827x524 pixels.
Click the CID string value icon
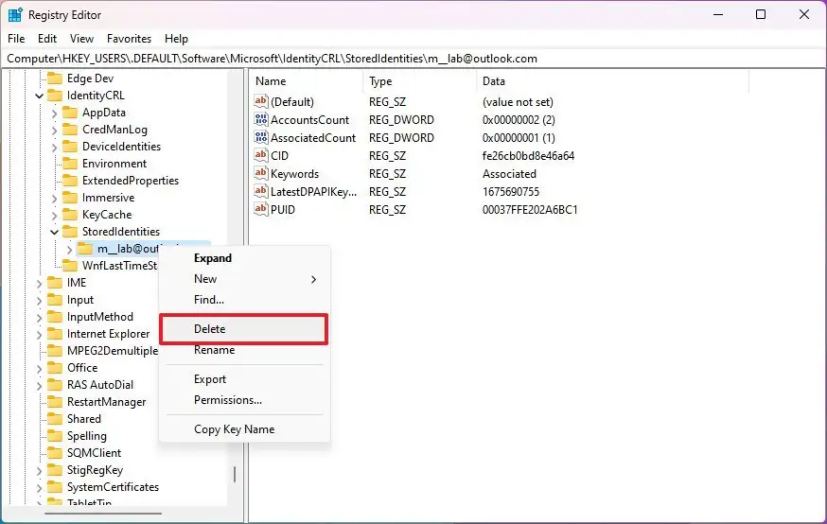click(261, 156)
